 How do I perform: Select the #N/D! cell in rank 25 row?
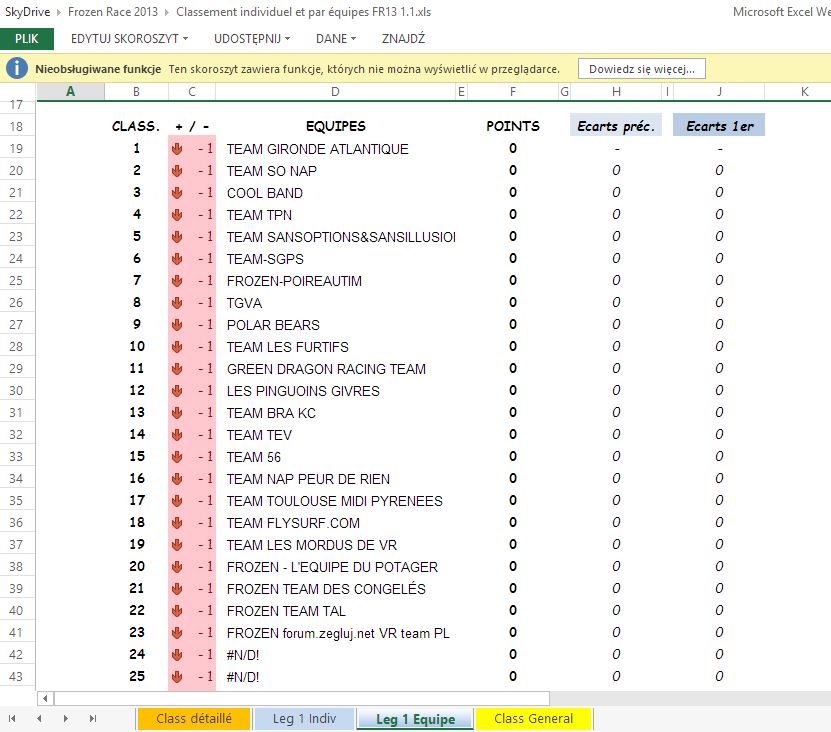335,677
